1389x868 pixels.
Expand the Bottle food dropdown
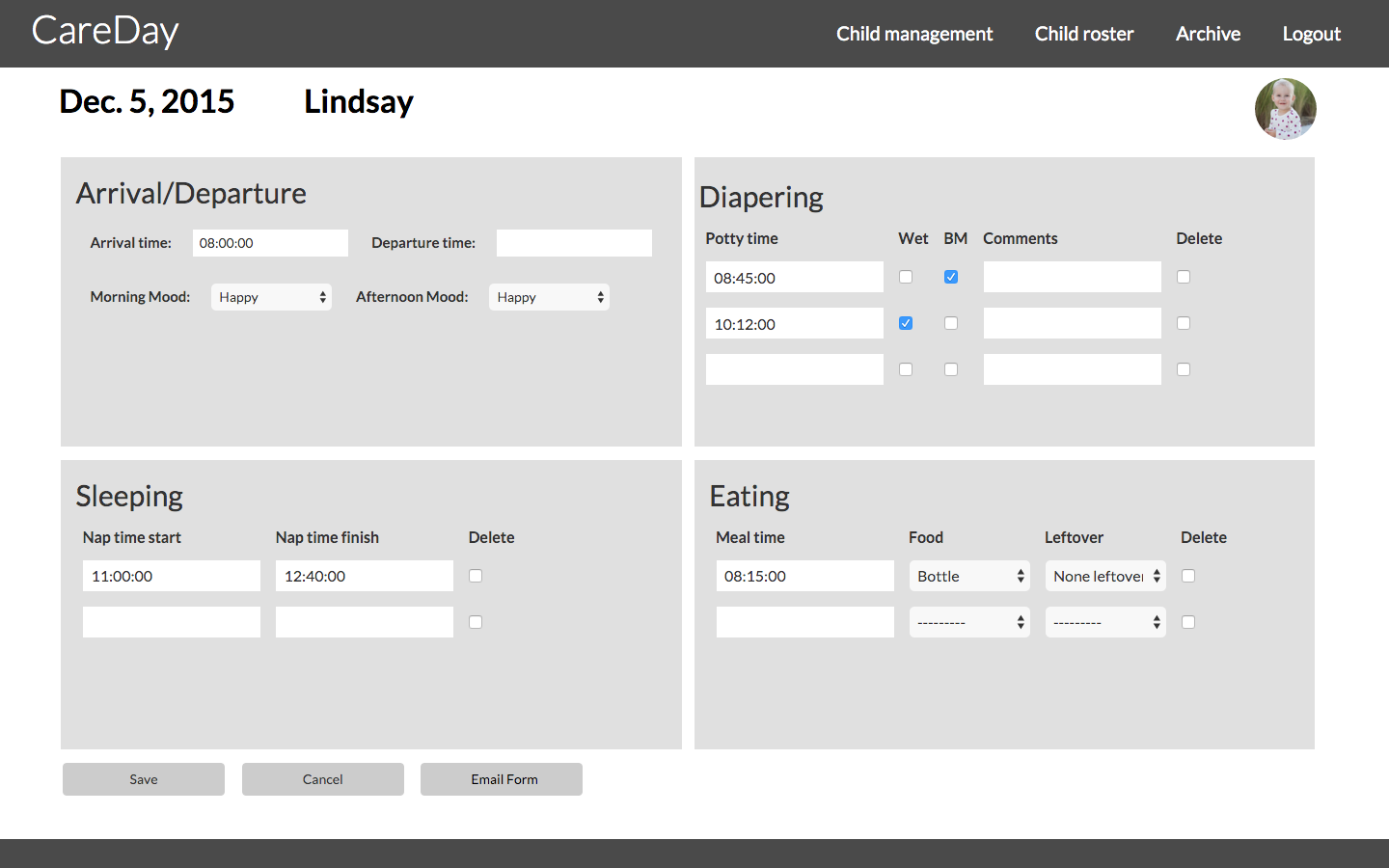(969, 576)
